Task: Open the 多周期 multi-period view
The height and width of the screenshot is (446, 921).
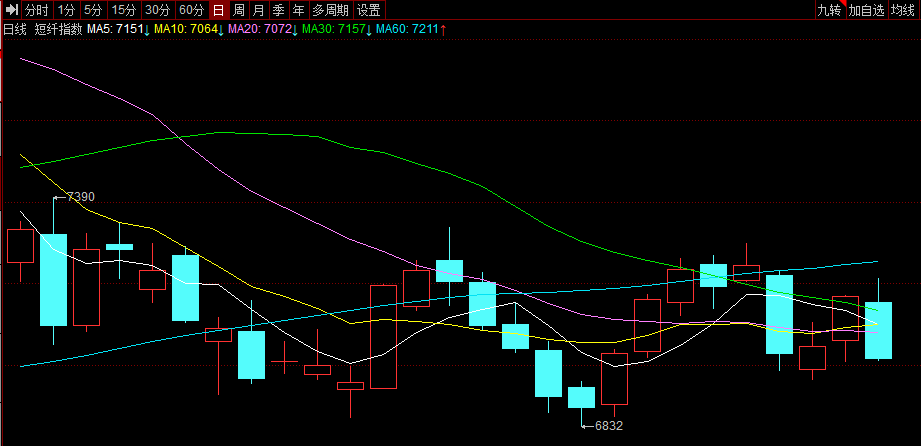Action: pos(331,9)
